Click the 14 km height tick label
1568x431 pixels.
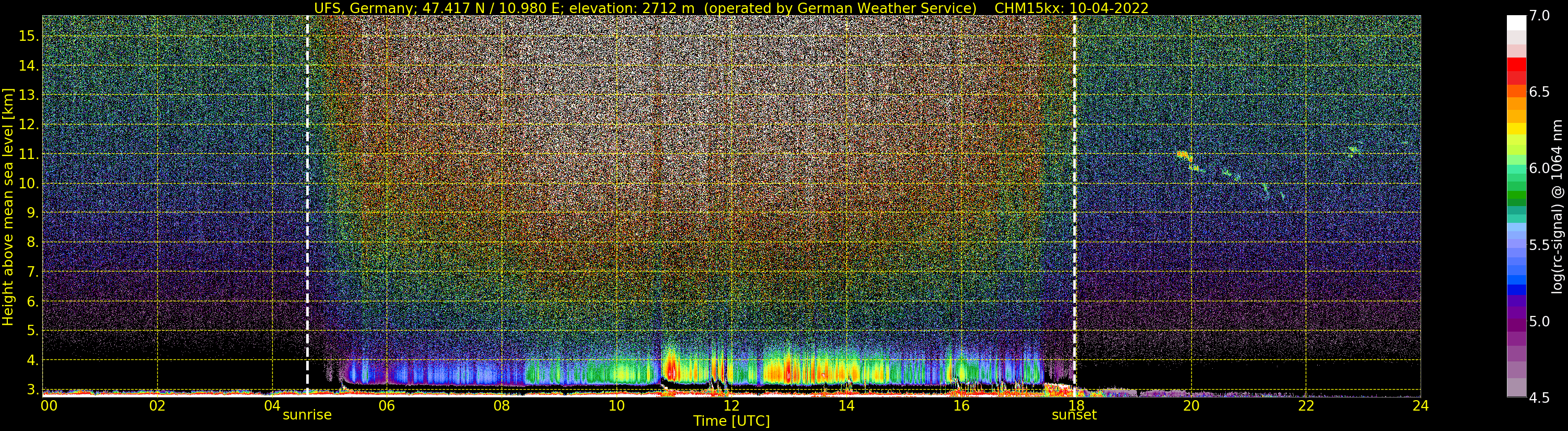coord(28,65)
